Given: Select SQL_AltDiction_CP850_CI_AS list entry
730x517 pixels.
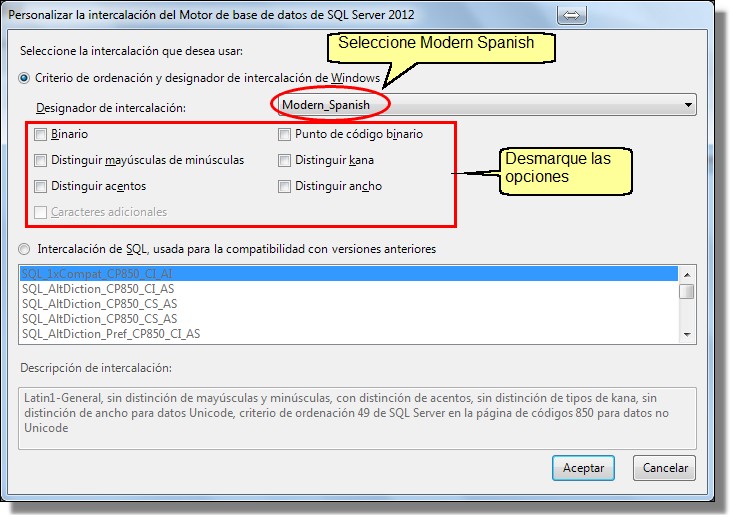Looking at the screenshot, I should [x=349, y=289].
